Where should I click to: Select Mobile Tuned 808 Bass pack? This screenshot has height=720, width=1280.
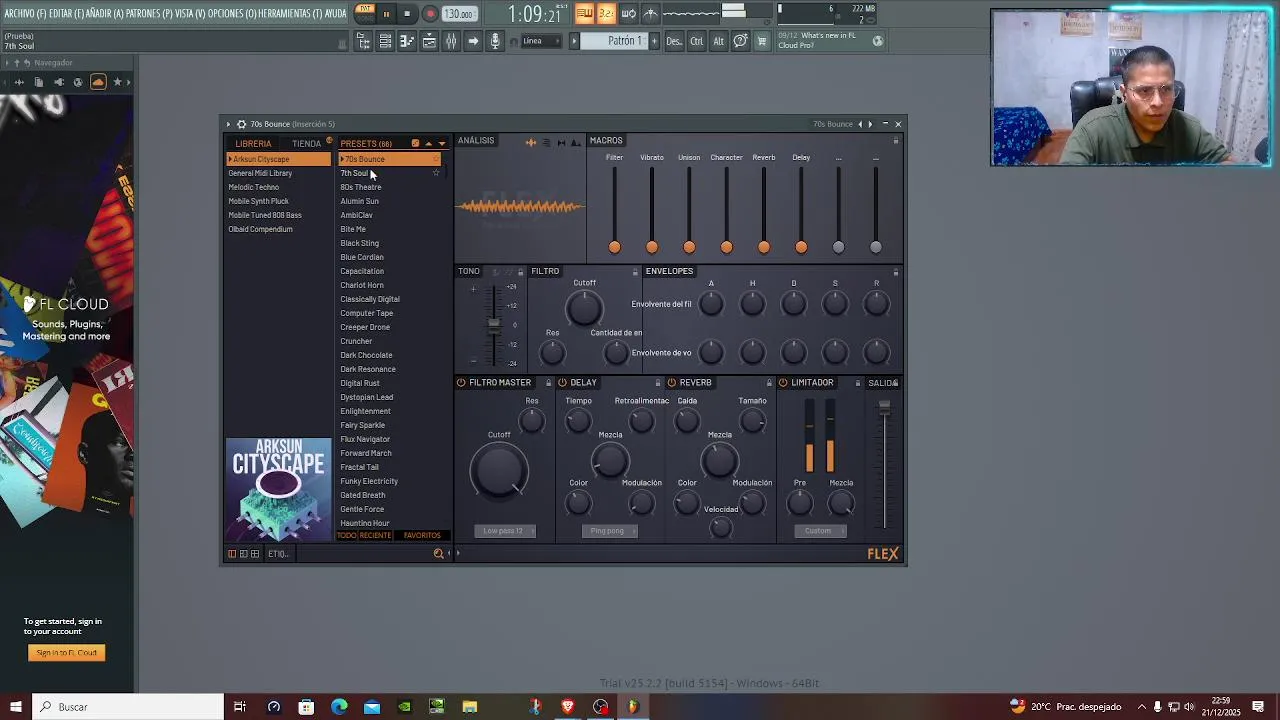[265, 215]
